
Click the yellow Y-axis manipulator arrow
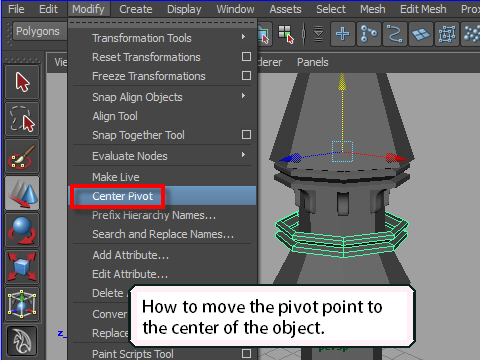click(x=342, y=82)
